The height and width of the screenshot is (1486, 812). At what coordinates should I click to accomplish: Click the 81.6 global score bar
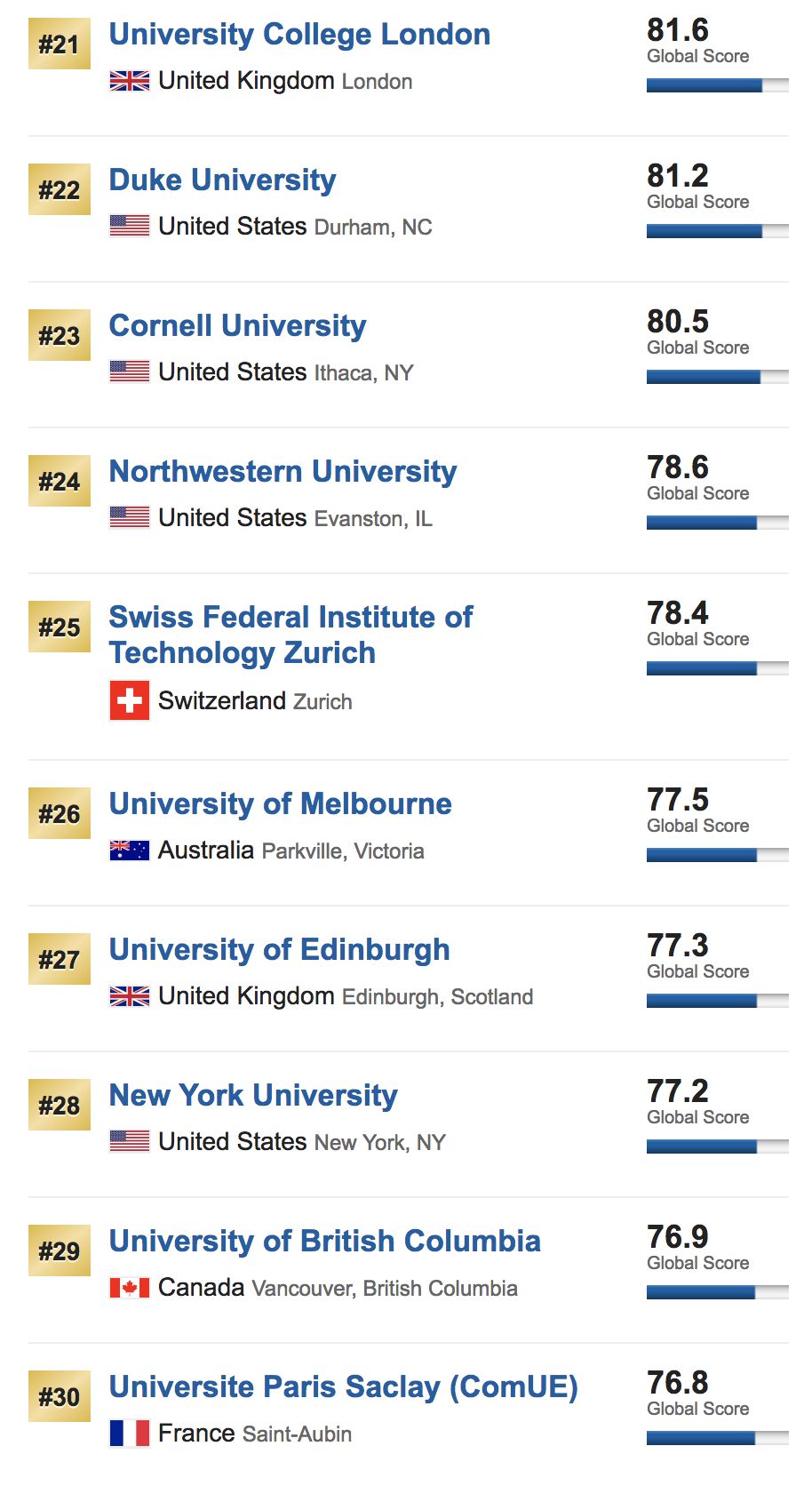coord(717,85)
